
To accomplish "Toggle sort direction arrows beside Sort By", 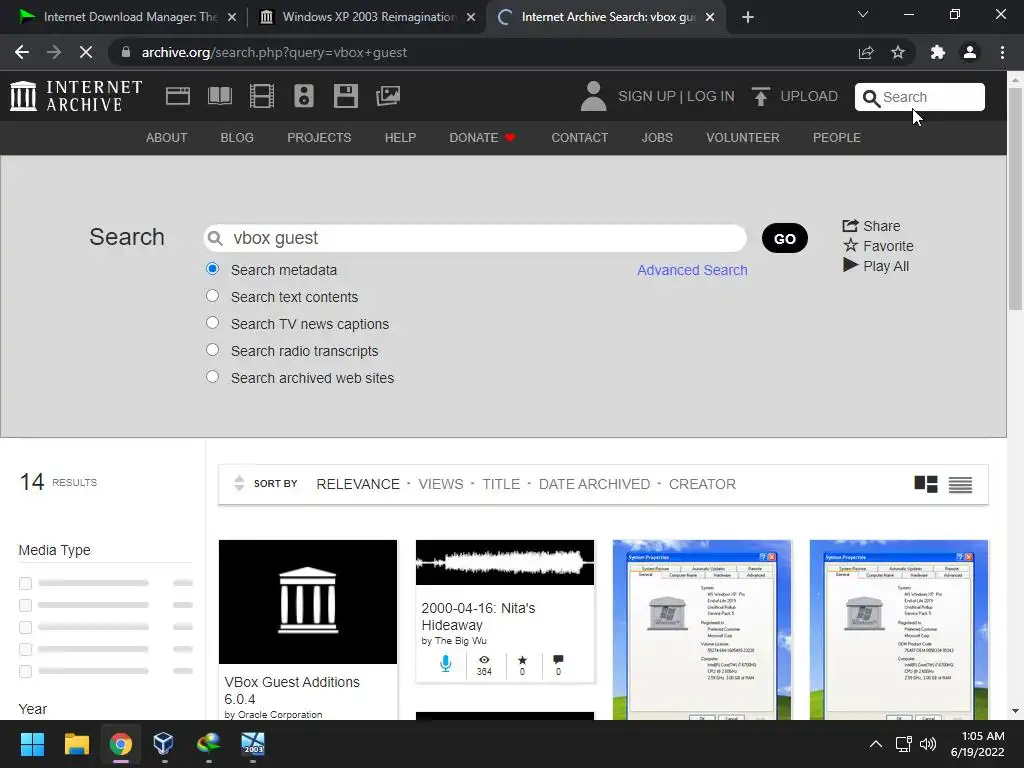I will [239, 483].
